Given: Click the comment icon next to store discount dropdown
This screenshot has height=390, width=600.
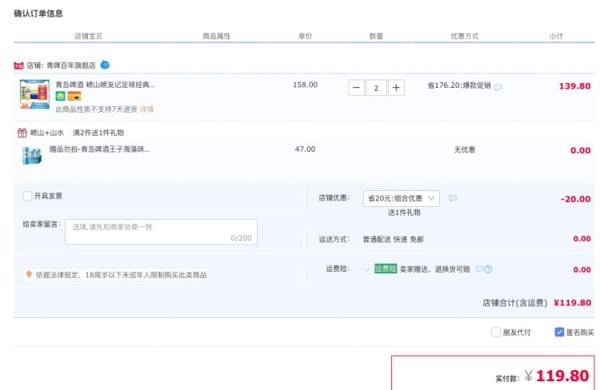Looking at the screenshot, I should 453,198.
